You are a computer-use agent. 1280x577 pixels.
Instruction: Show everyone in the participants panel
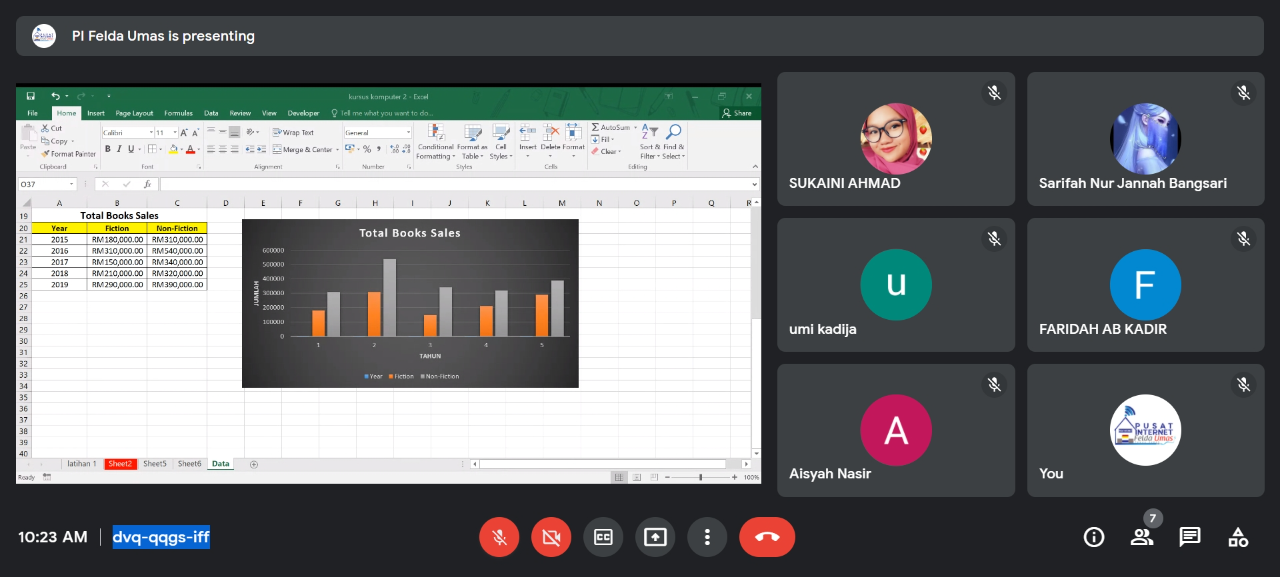point(1142,537)
